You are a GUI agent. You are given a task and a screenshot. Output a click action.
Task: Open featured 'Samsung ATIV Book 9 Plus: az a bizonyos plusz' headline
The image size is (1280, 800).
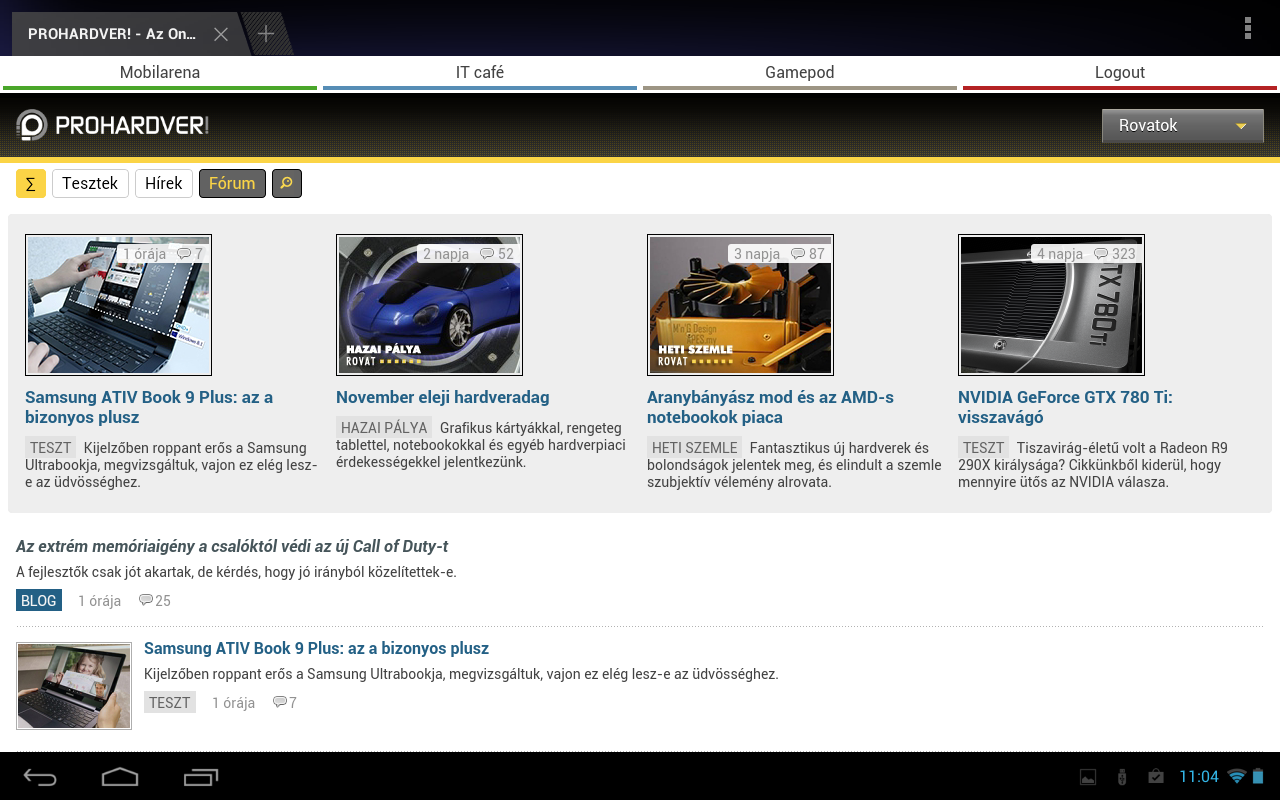pyautogui.click(x=149, y=408)
